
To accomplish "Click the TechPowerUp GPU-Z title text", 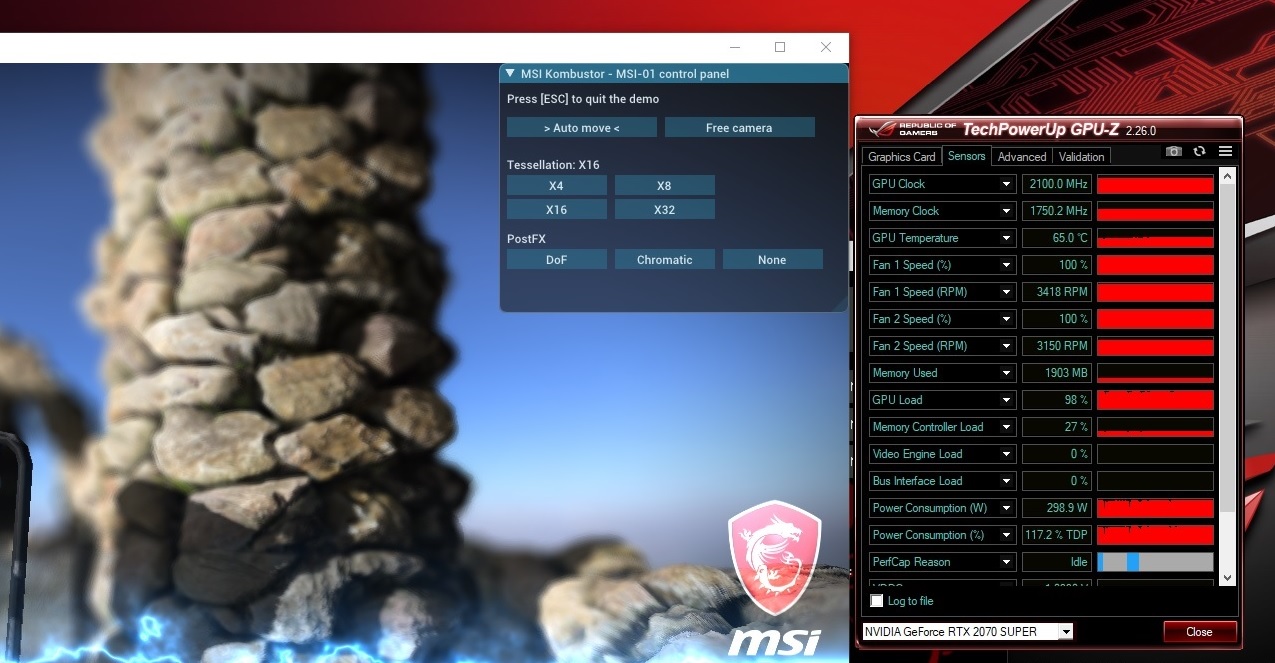I will click(x=1041, y=129).
